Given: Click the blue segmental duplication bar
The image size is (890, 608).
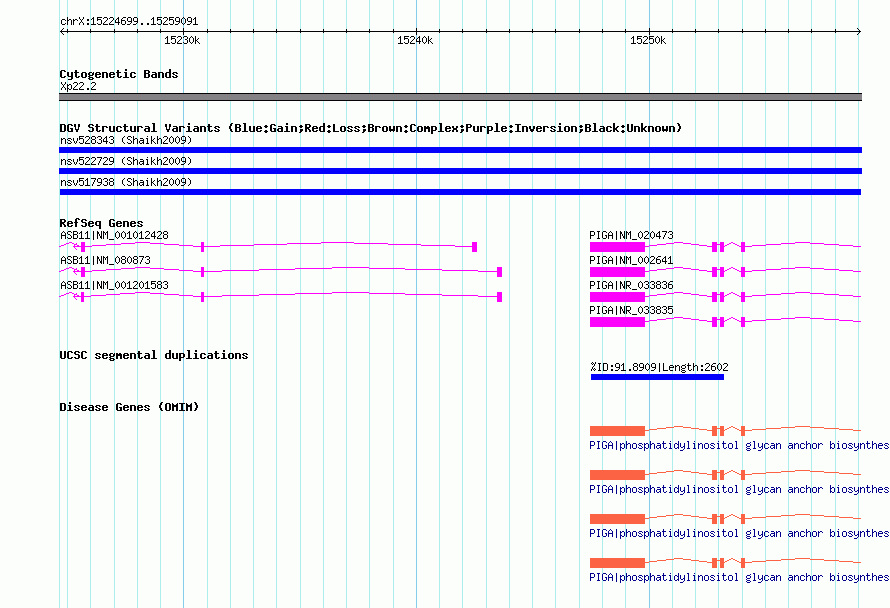Looking at the screenshot, I should [657, 377].
